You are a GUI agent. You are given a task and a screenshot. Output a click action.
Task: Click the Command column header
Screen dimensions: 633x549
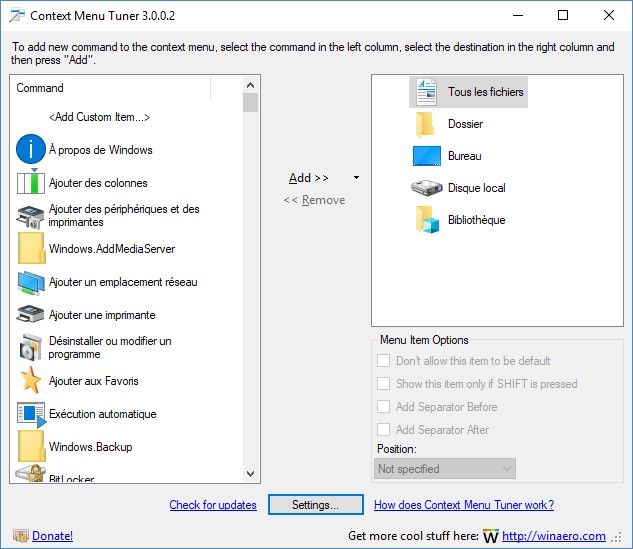[110, 88]
